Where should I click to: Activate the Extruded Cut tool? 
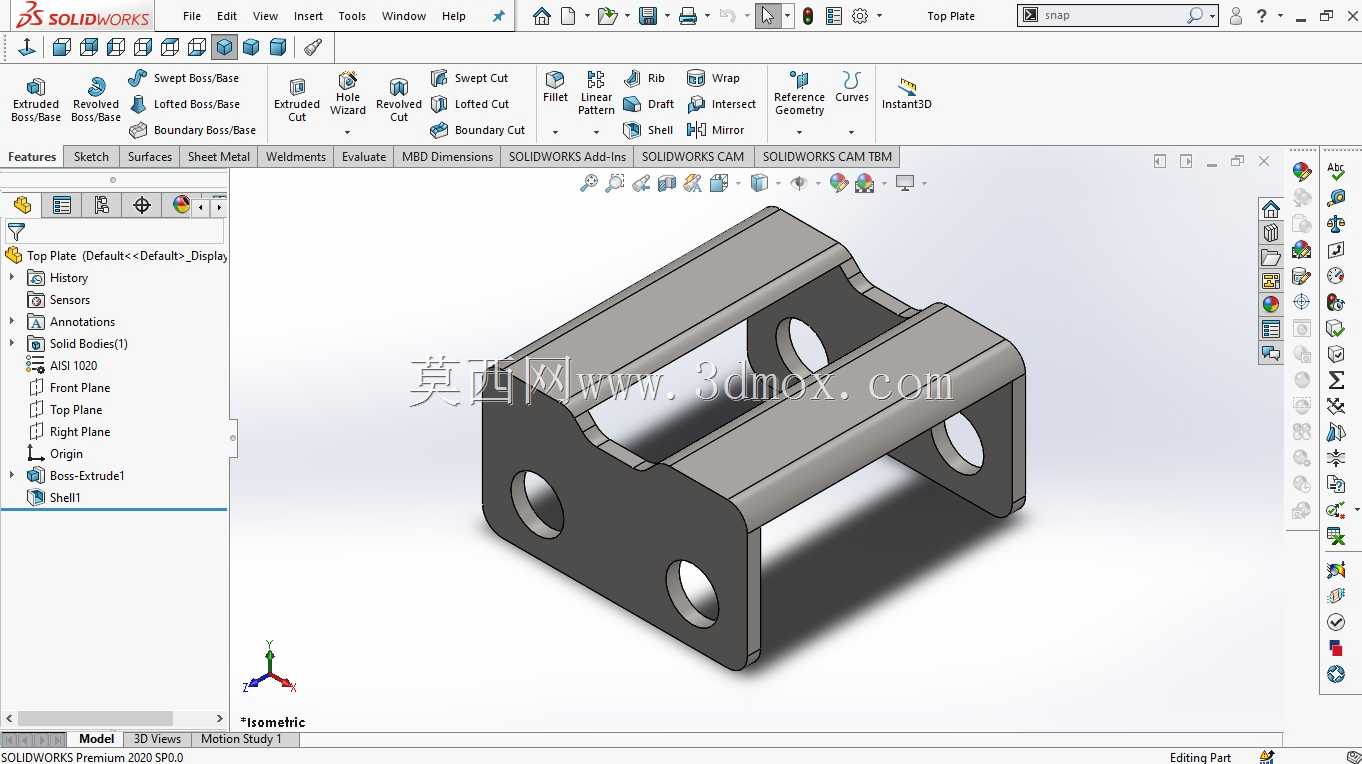point(297,100)
